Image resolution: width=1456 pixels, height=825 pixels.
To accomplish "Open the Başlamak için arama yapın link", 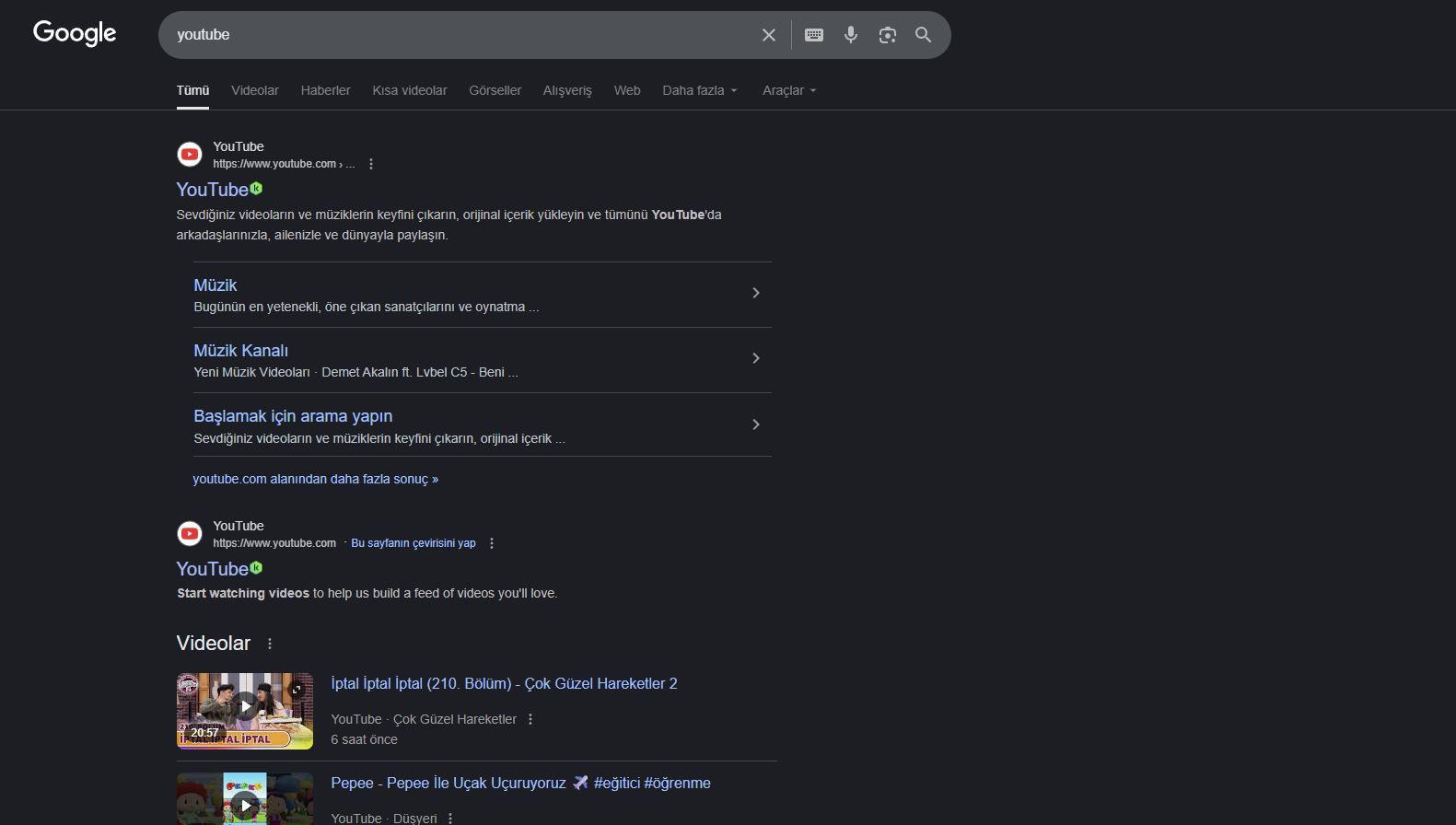I will click(x=293, y=416).
